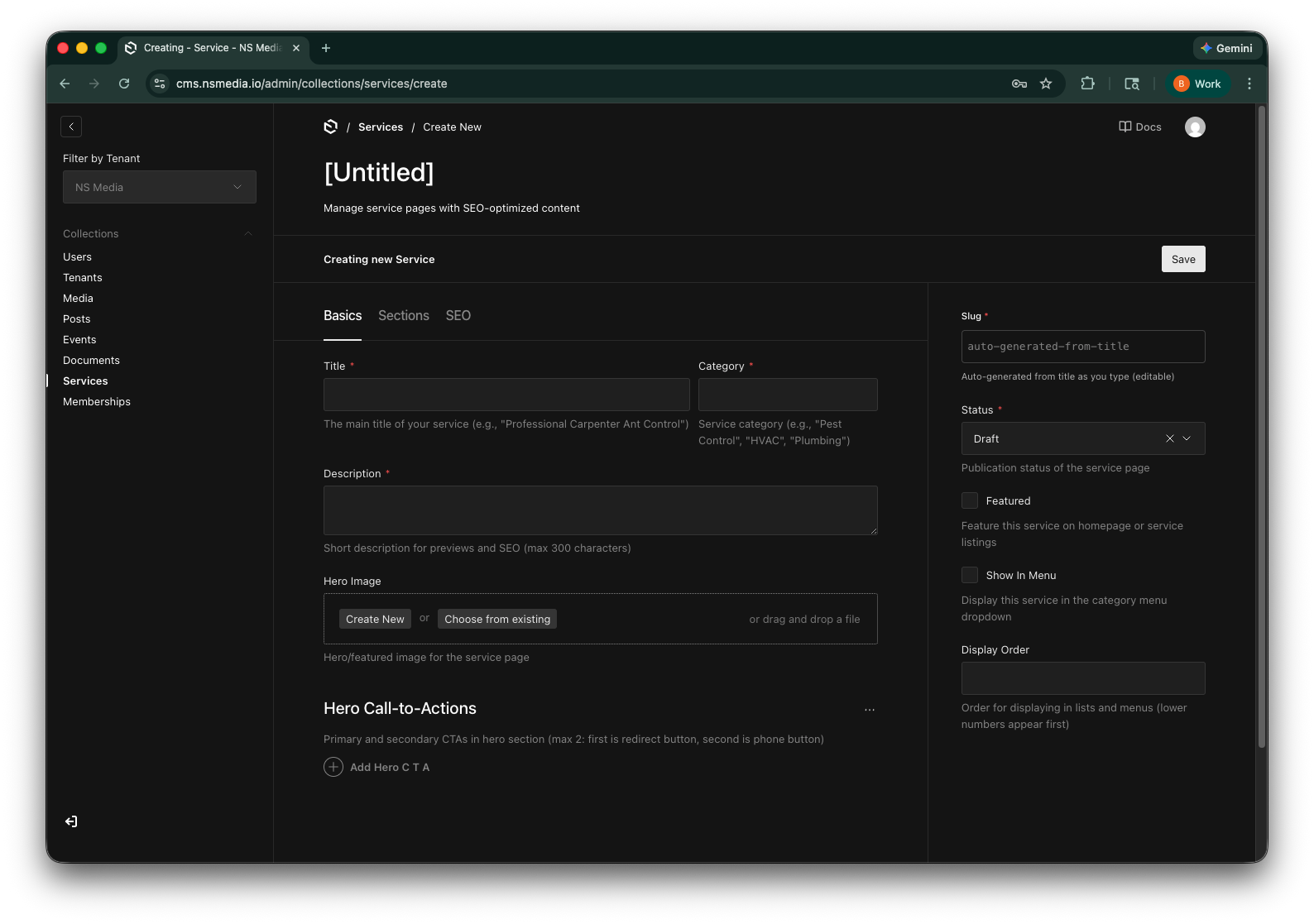Viewport: 1314px width, 924px height.
Task: Go back in the browser
Action: point(65,84)
